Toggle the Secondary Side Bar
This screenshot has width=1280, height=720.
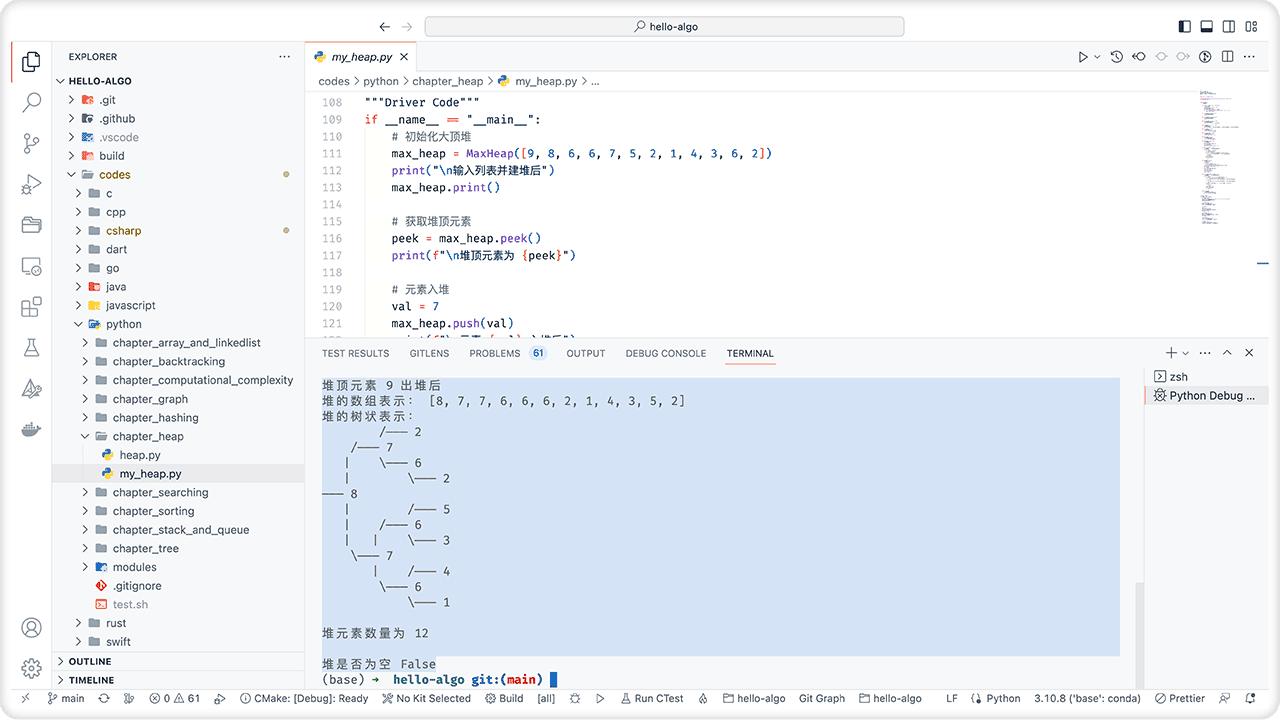(1229, 25)
